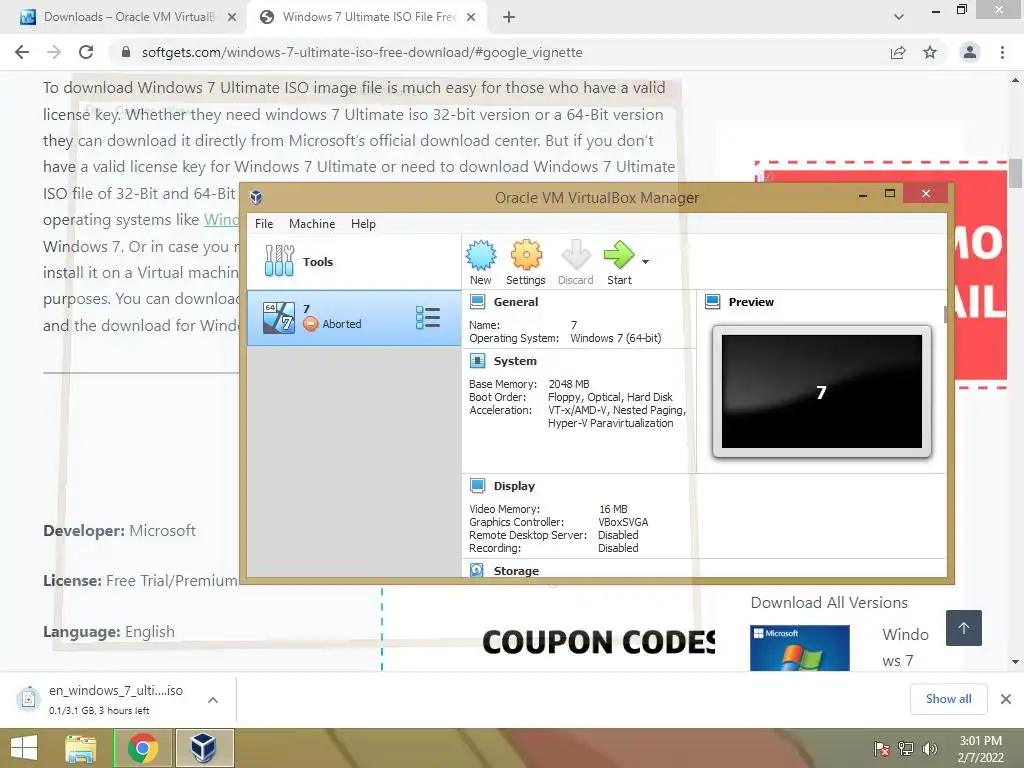Click the VM preview thumbnail
1024x768 pixels.
pos(822,391)
